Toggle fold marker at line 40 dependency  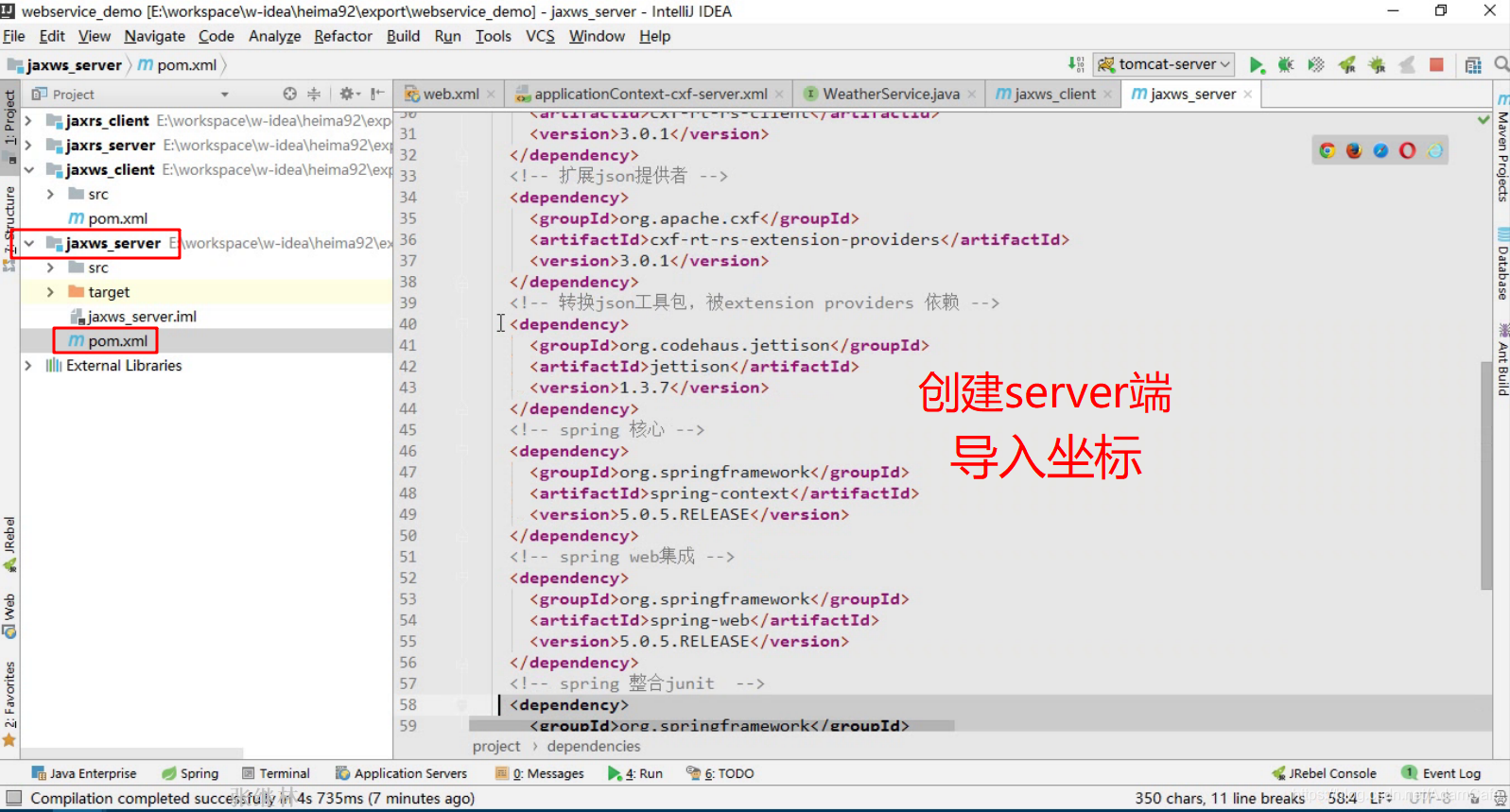coord(462,324)
